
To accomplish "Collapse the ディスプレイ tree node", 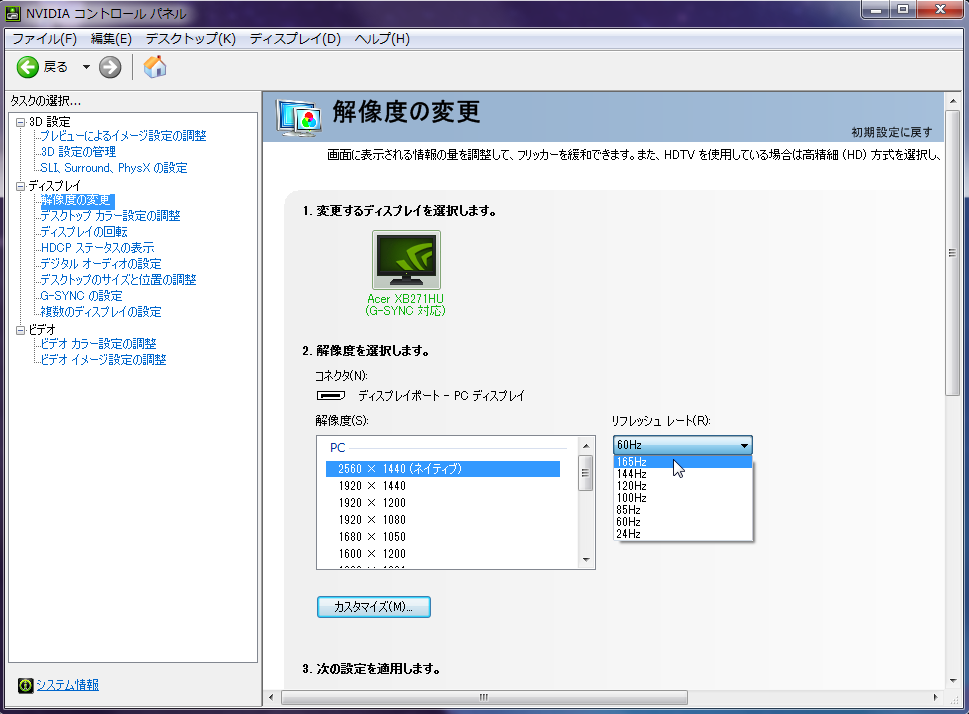I will 20,186.
